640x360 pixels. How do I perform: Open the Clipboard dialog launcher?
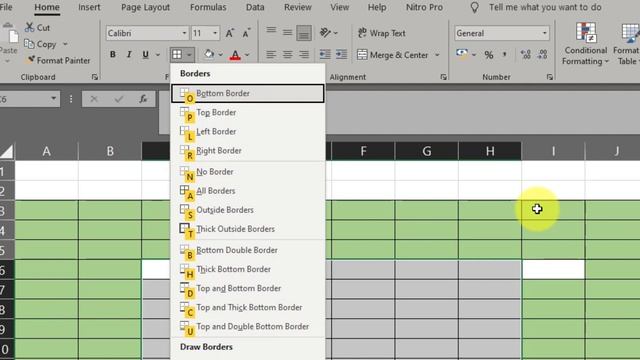95,77
